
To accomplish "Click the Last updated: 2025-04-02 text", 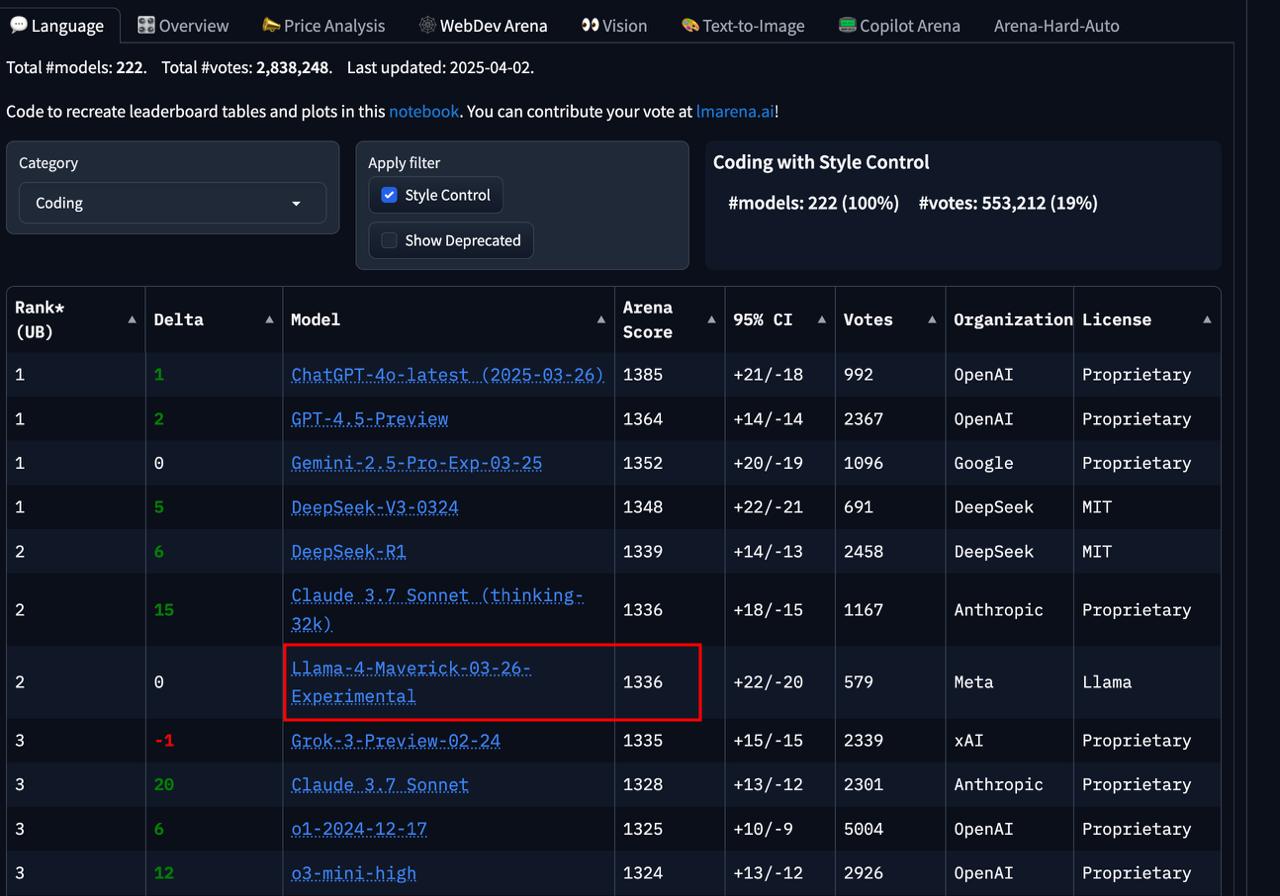I will 441,68.
